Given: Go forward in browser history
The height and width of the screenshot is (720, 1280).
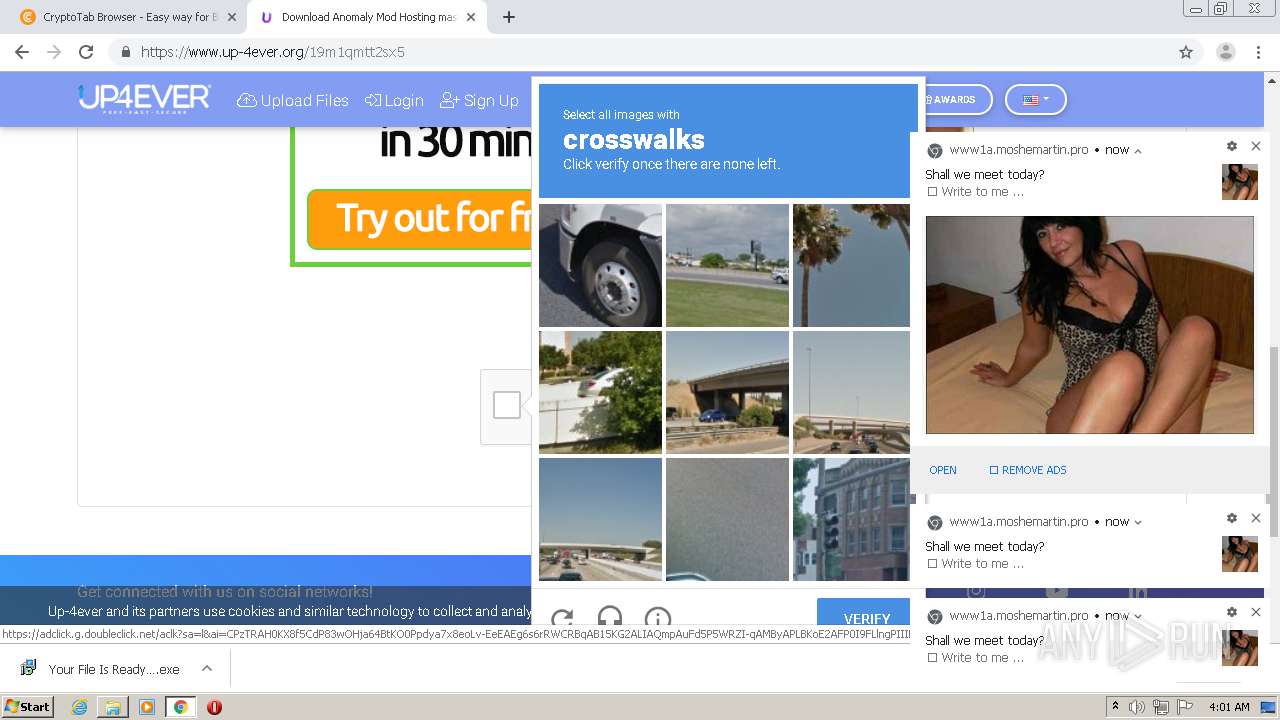Looking at the screenshot, I should tap(54, 52).
